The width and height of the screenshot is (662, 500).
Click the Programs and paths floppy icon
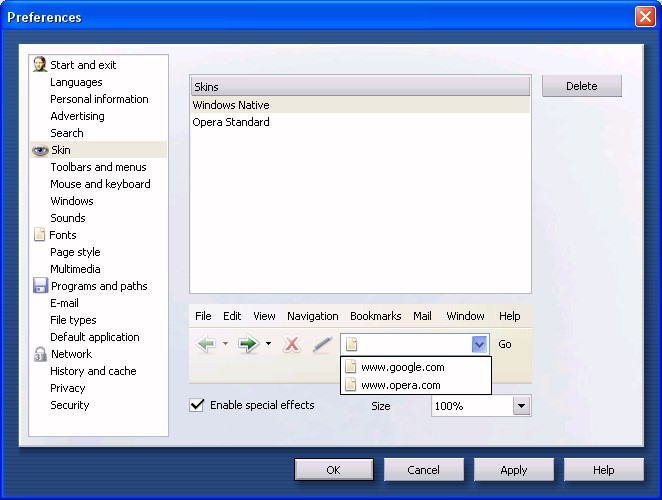(40, 286)
